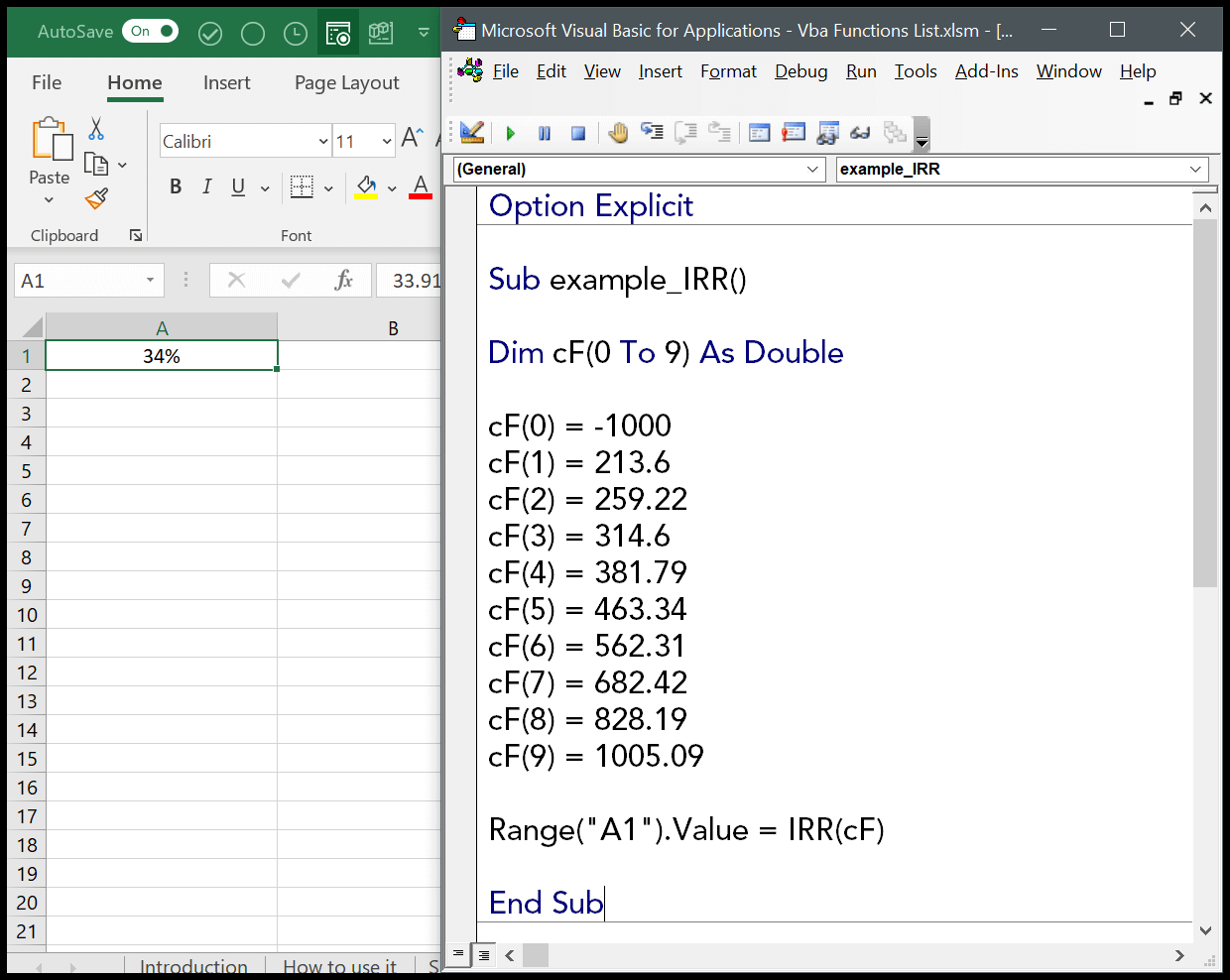
Task: Toggle Design Mode in the VBA toolbar
Action: [x=472, y=132]
